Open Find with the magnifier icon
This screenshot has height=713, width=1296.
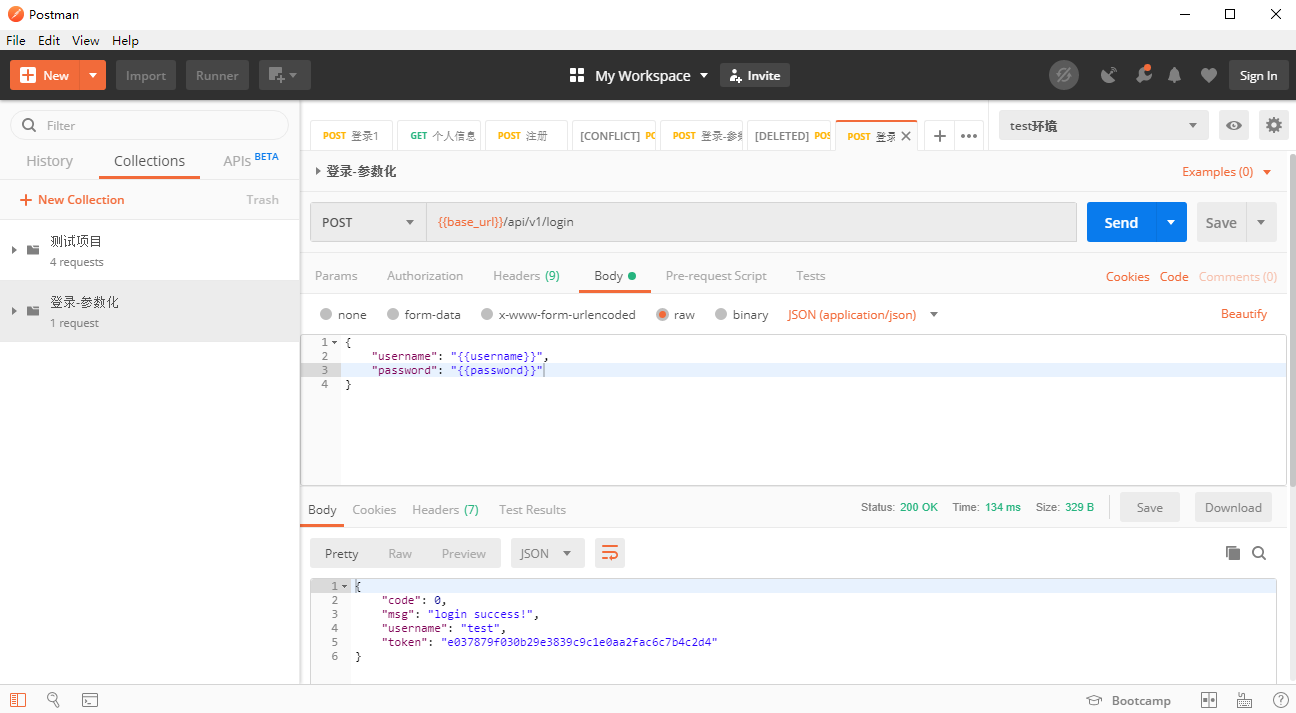(x=53, y=699)
